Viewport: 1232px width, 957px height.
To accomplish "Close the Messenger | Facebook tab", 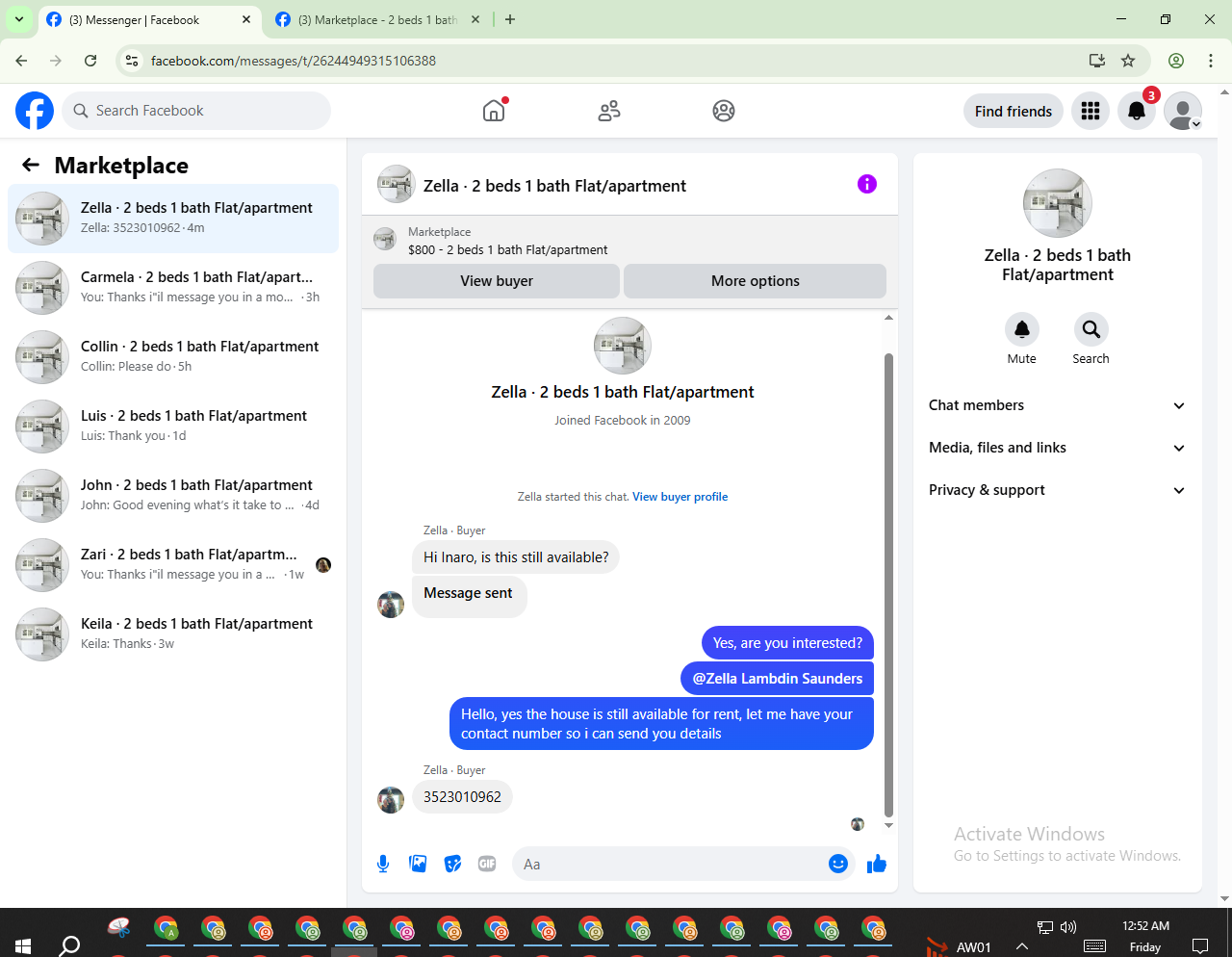I will tap(246, 19).
